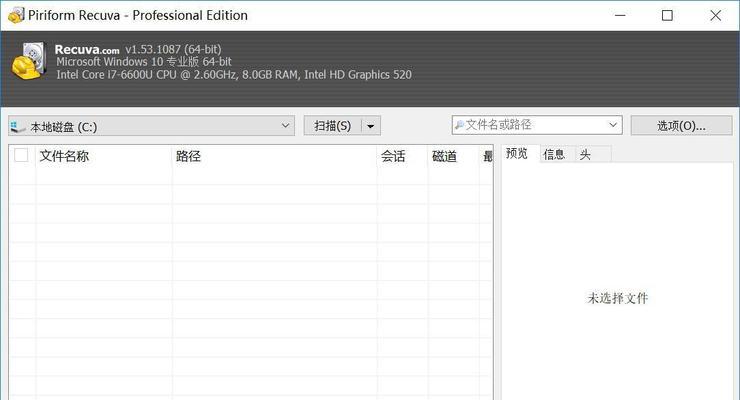
Task: Click the Intel Core i7-6600U CPU spec line
Action: (x=234, y=75)
